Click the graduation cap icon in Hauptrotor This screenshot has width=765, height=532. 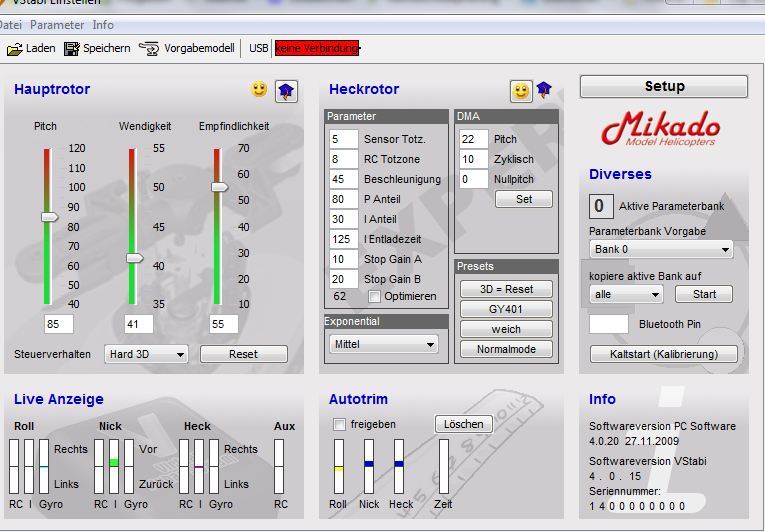[x=286, y=91]
